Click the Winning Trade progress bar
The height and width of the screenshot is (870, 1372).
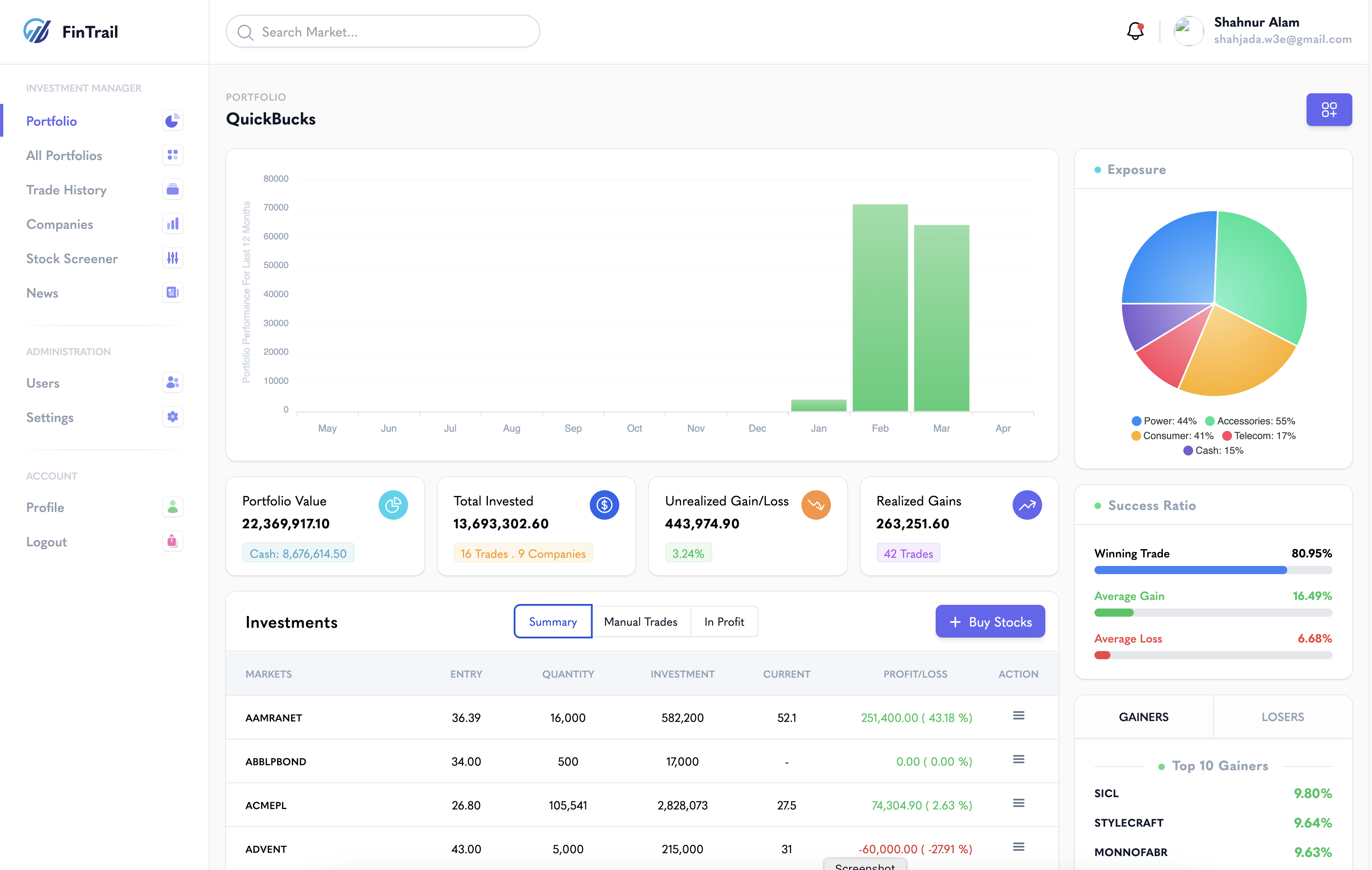1213,570
